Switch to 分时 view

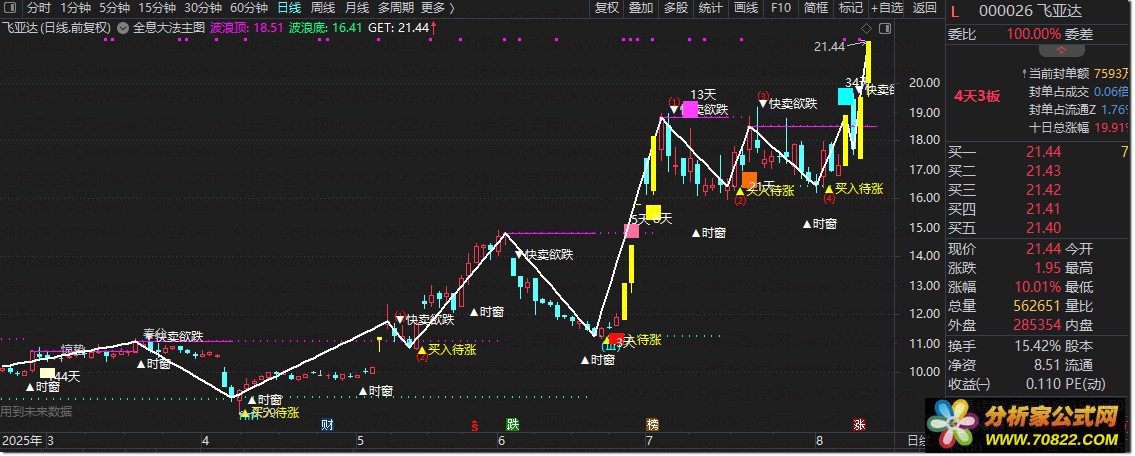pyautogui.click(x=38, y=8)
